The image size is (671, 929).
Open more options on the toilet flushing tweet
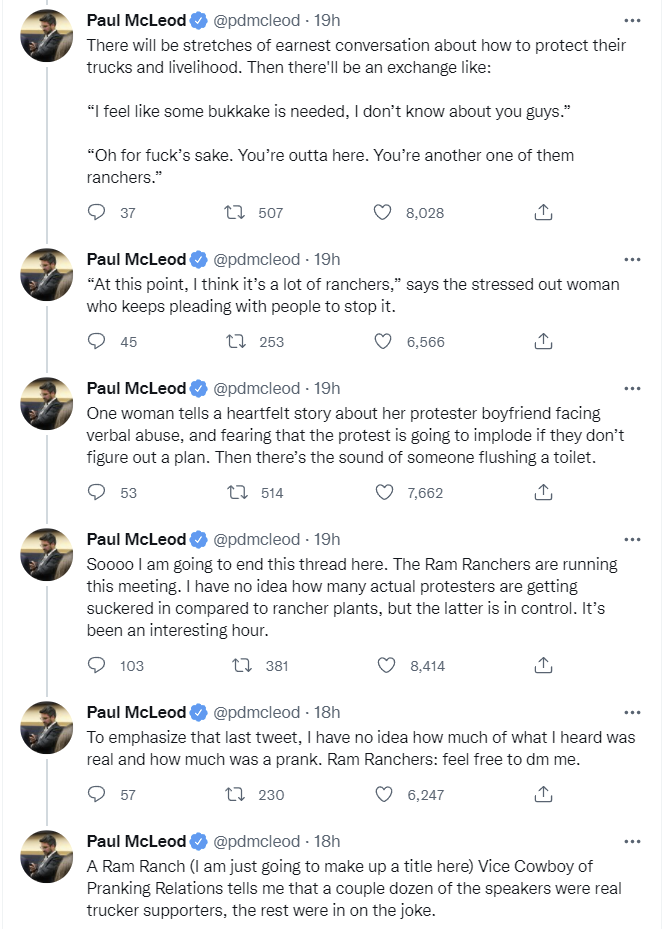click(x=632, y=388)
